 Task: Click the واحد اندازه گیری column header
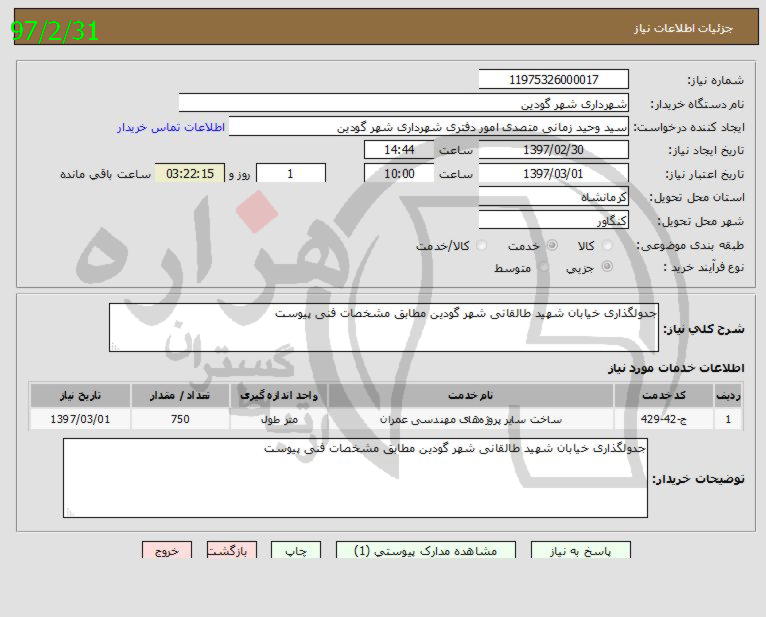279,395
